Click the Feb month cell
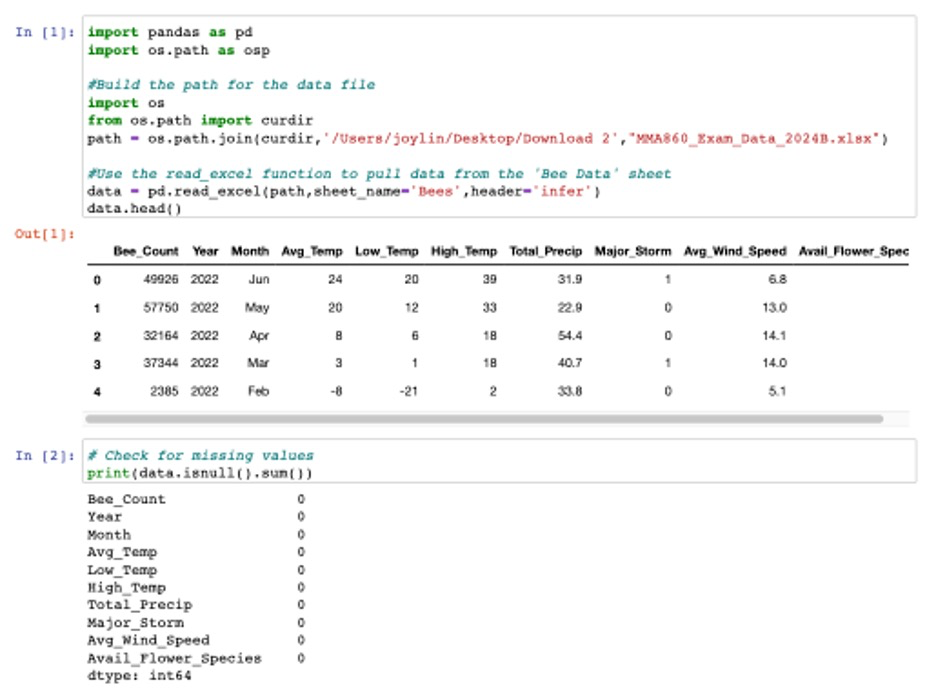Viewport: 936px width, 698px height. [258, 391]
